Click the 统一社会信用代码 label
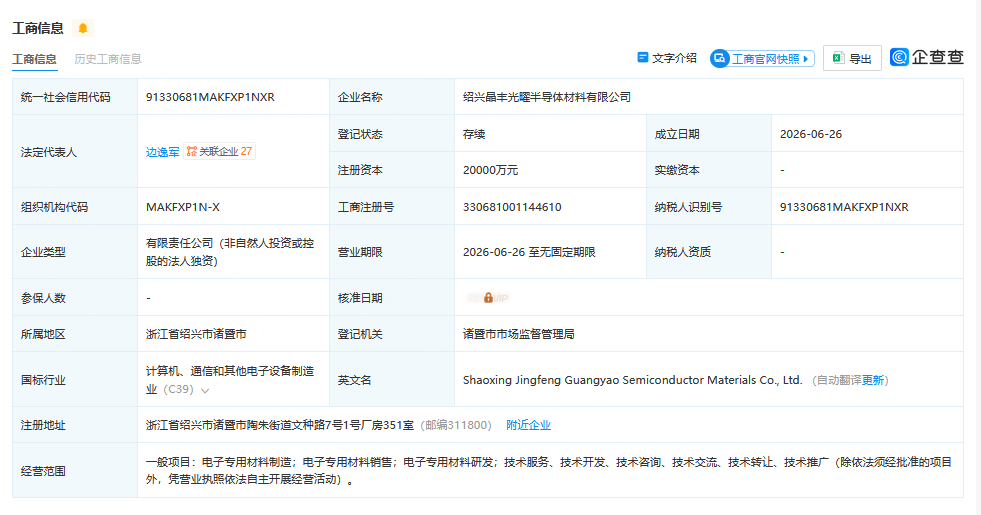 pos(66,97)
